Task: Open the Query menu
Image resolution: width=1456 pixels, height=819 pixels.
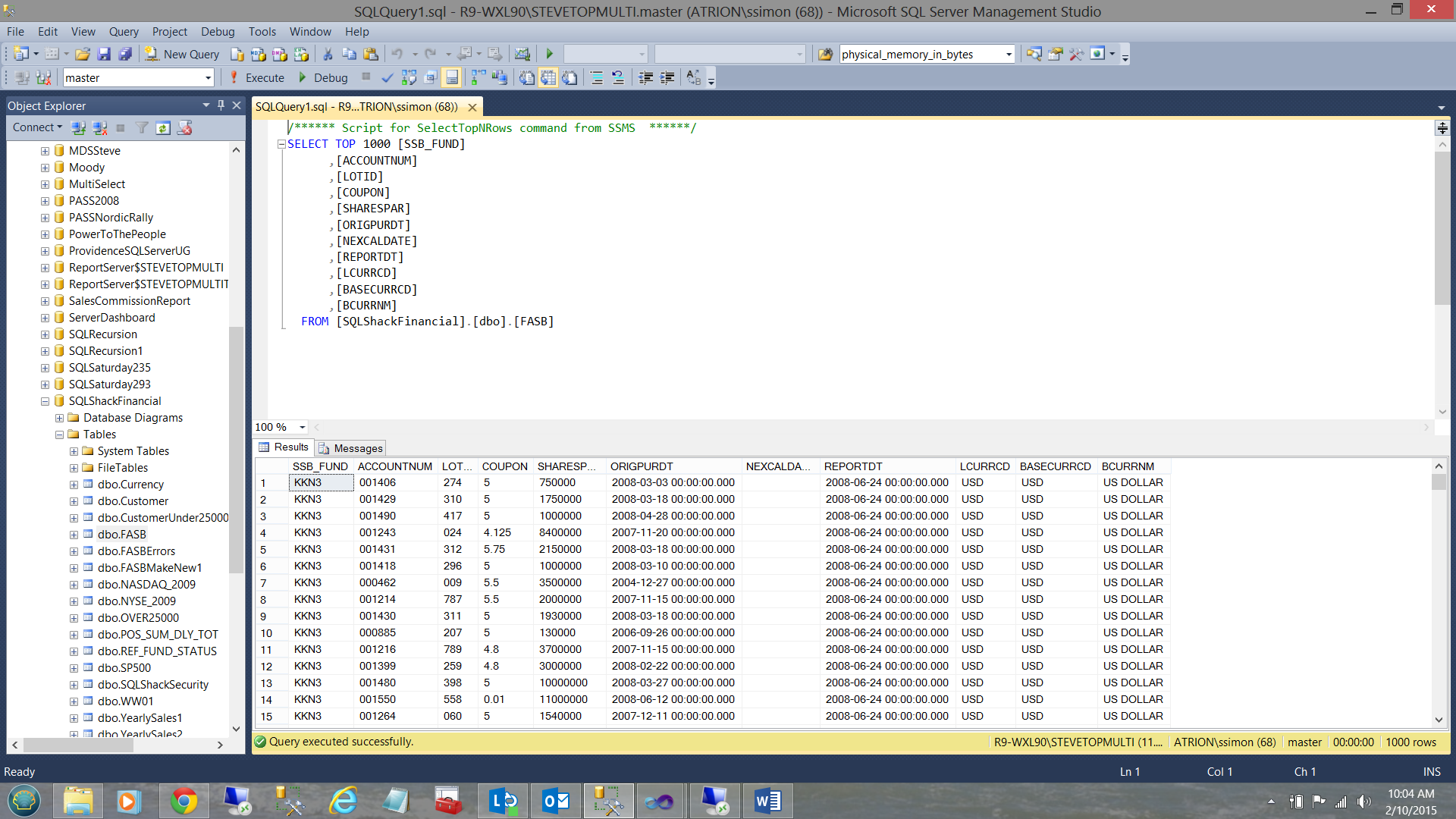Action: click(x=123, y=31)
